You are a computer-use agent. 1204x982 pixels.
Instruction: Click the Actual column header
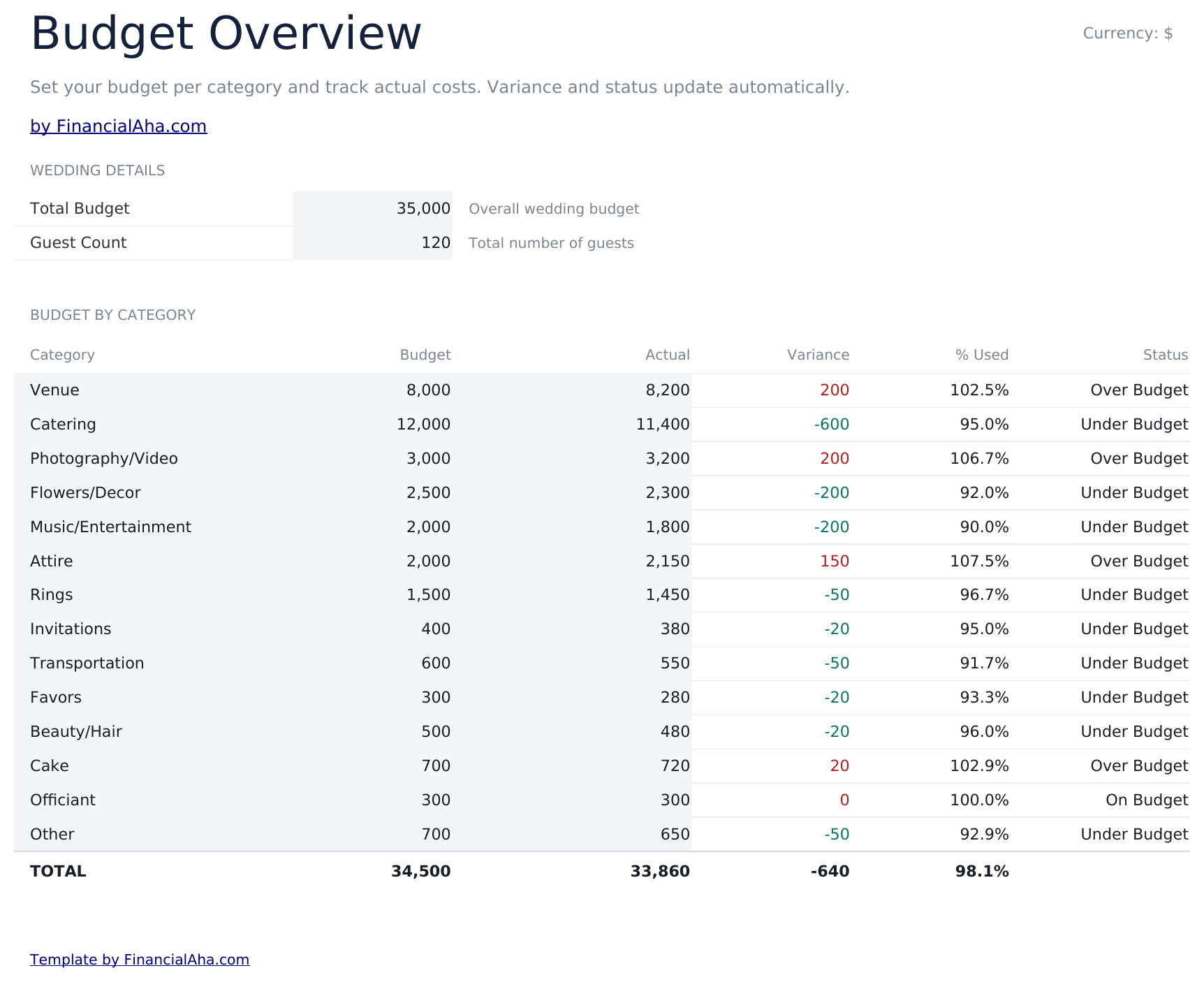[668, 356]
